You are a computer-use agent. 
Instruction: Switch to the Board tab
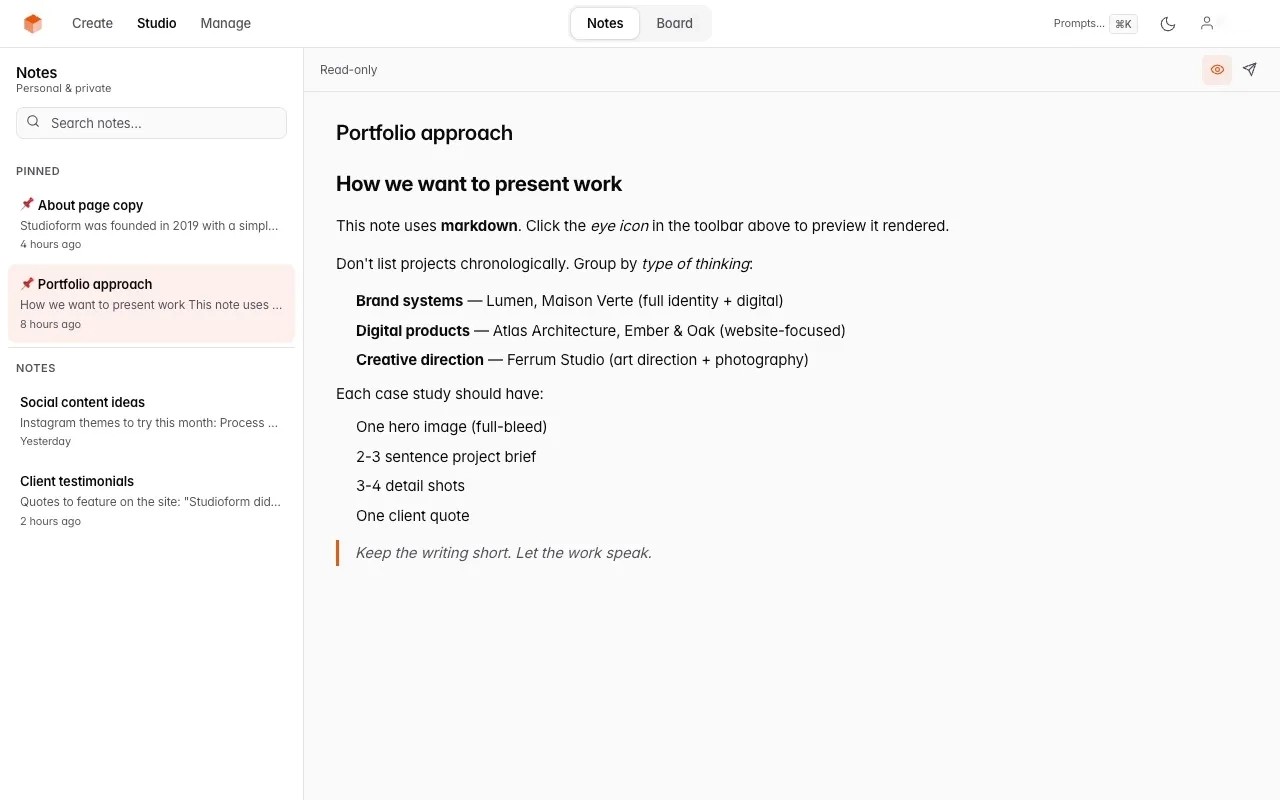[674, 23]
